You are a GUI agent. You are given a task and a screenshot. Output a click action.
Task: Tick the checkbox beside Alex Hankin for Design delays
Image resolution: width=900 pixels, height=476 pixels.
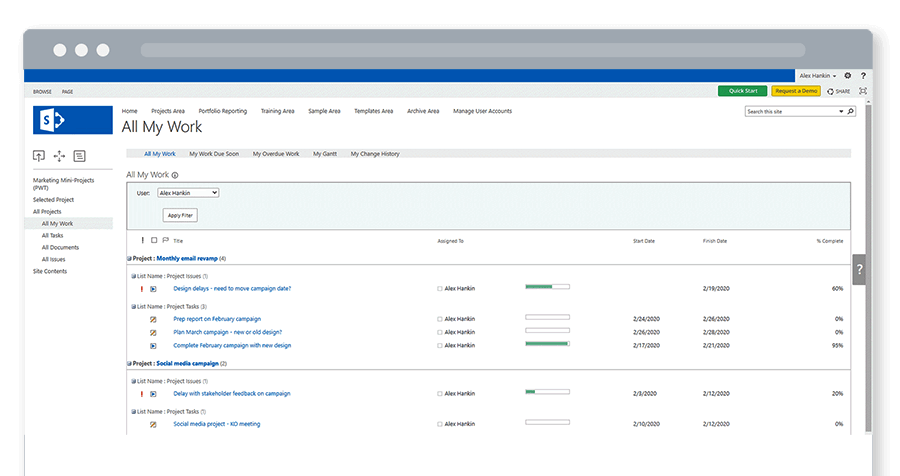439,288
